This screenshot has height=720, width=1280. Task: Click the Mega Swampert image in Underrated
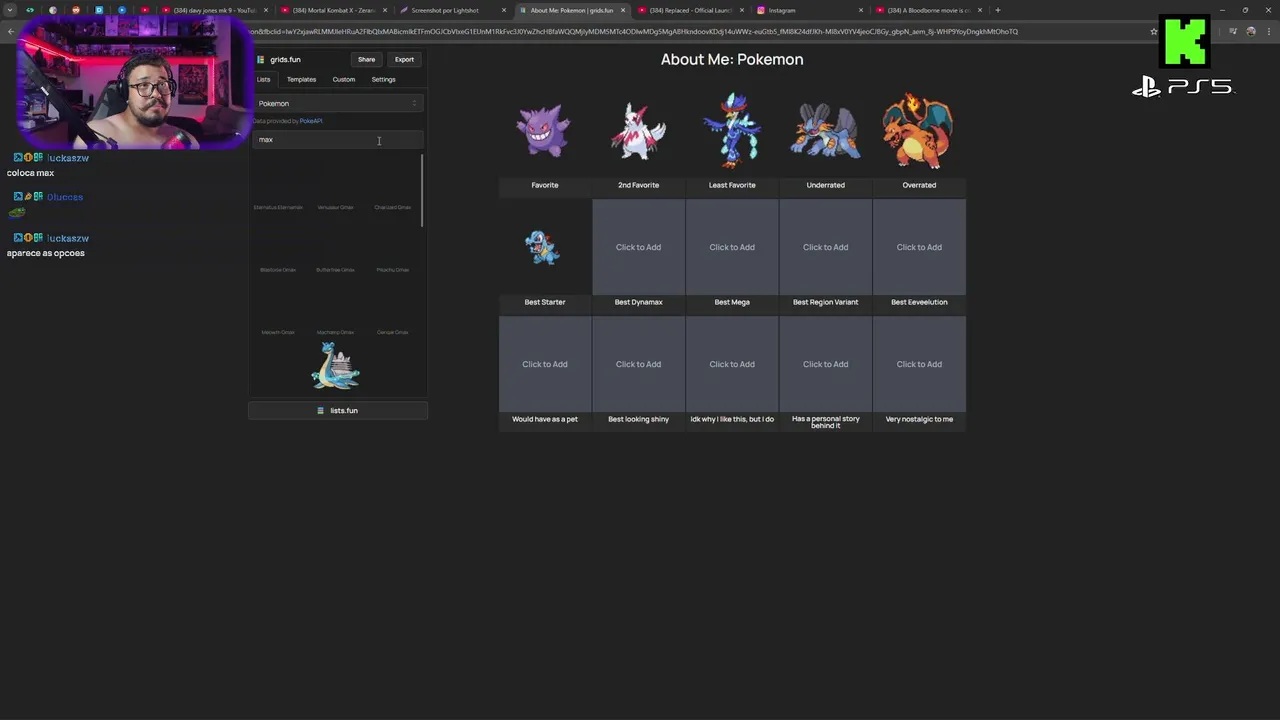click(825, 132)
